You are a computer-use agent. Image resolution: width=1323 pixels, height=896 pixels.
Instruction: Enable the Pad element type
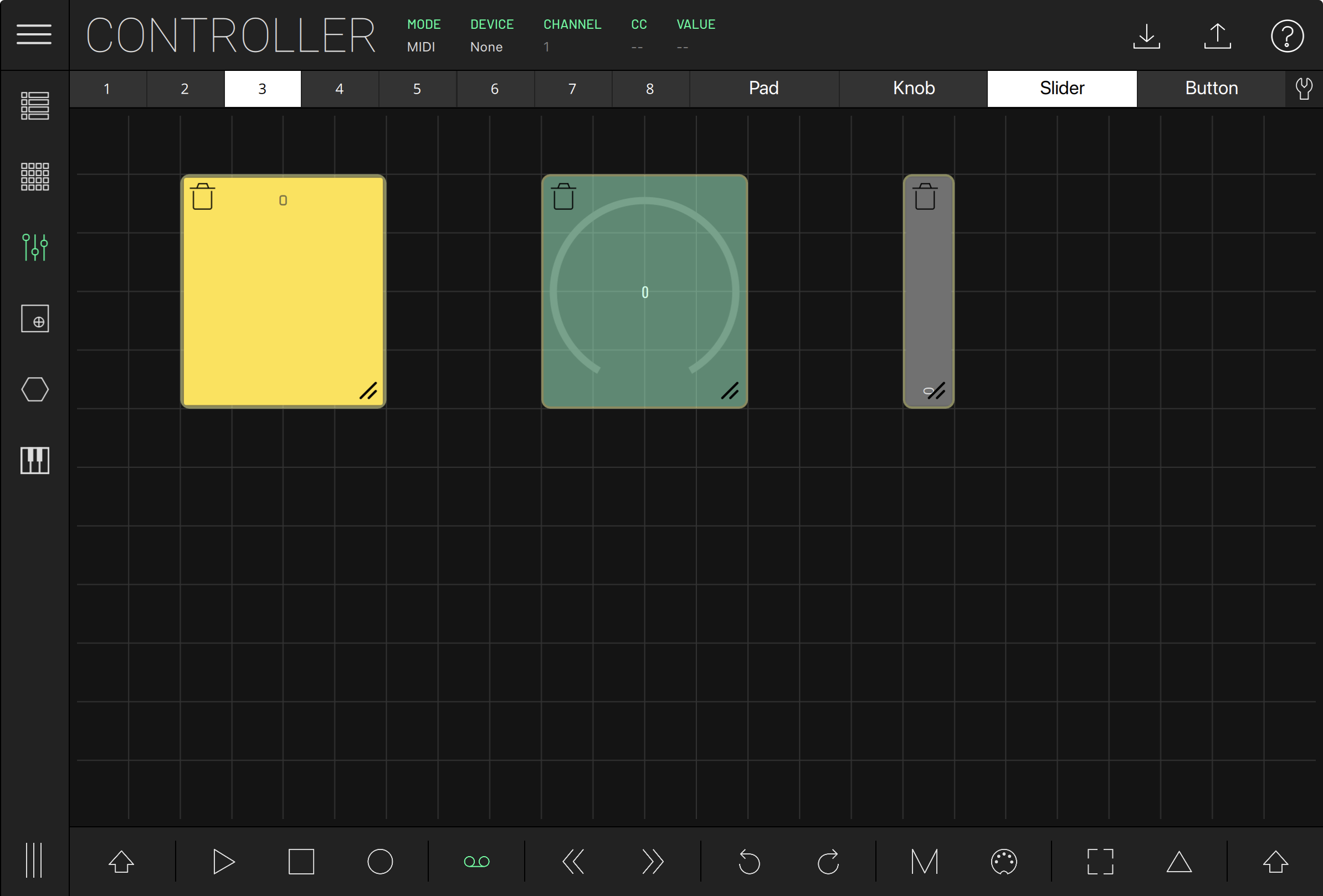(x=764, y=88)
